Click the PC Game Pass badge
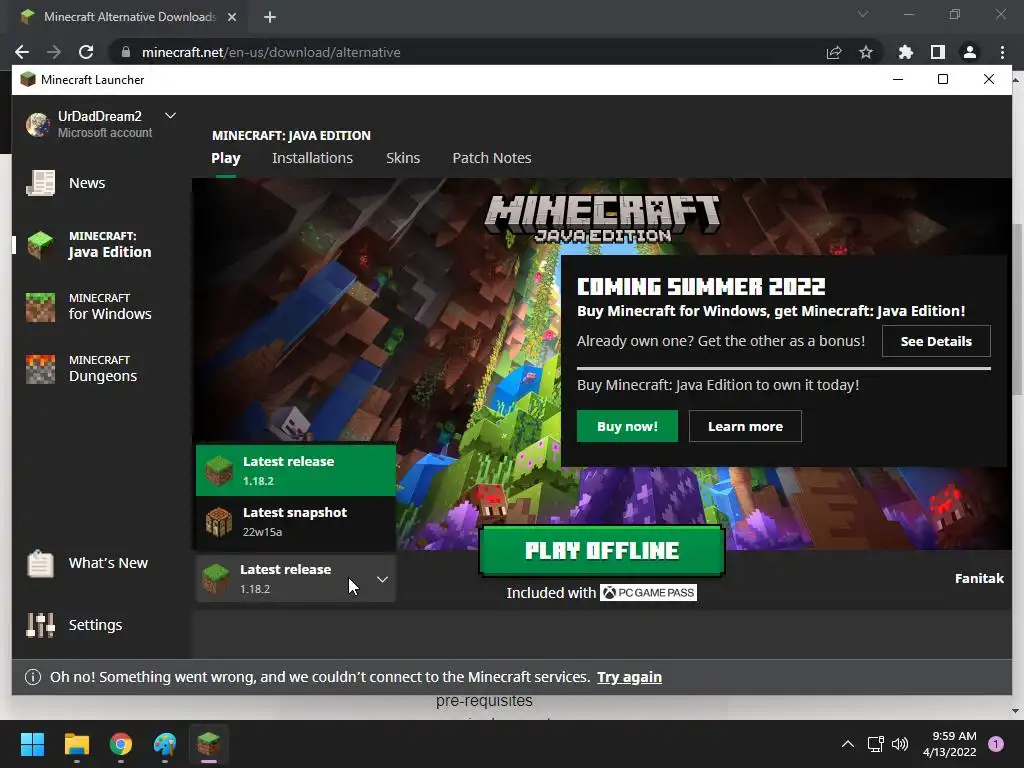 pyautogui.click(x=648, y=592)
